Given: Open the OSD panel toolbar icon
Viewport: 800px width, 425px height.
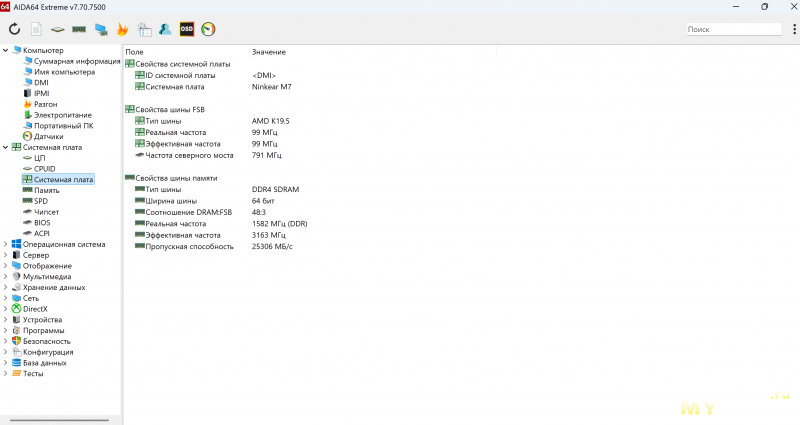Looking at the screenshot, I should (x=187, y=29).
